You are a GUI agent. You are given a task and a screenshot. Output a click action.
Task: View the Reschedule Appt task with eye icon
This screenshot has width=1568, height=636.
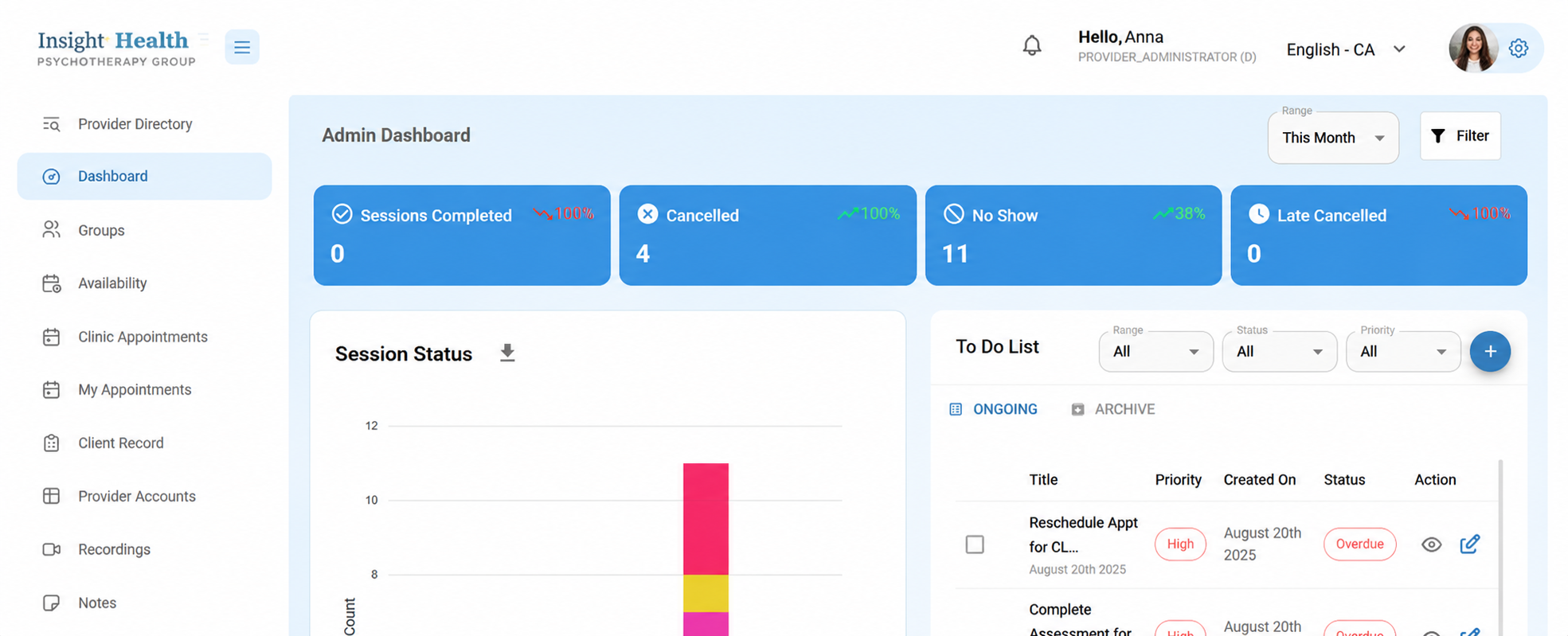(x=1431, y=545)
